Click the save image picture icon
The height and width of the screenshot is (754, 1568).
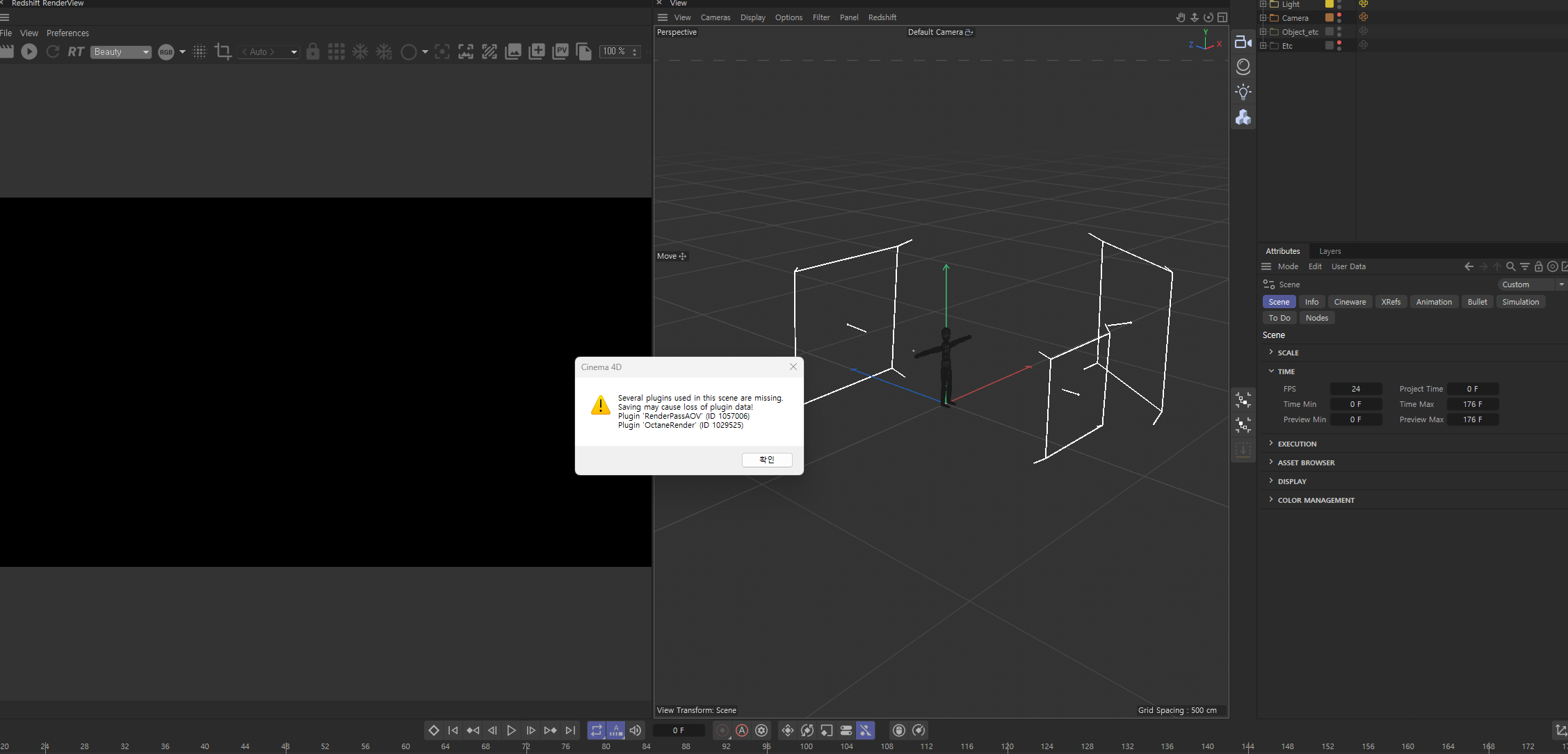513,51
